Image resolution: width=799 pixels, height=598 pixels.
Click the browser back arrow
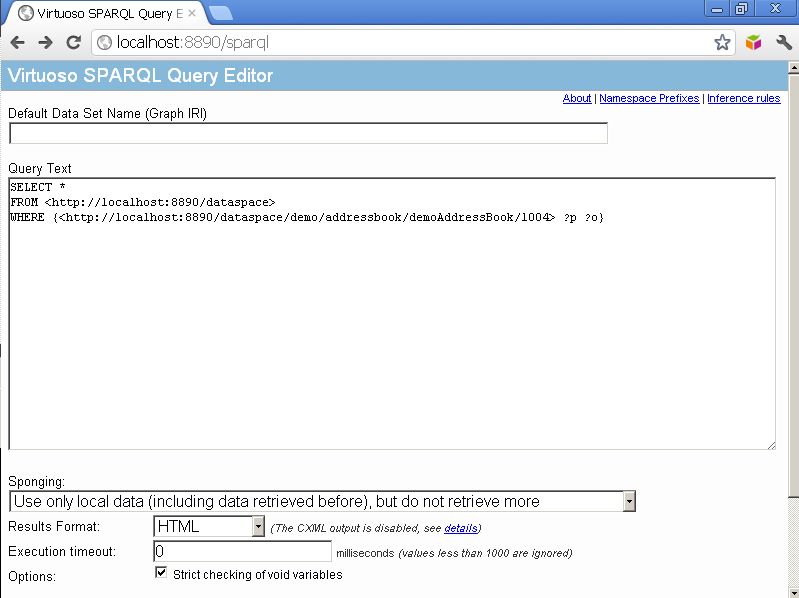click(x=18, y=42)
